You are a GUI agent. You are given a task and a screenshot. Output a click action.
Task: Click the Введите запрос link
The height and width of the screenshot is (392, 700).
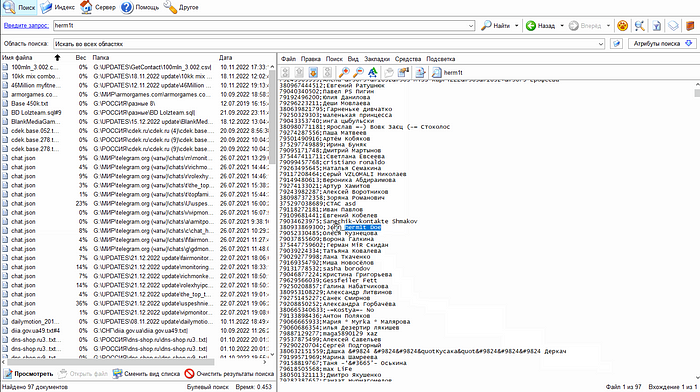pyautogui.click(x=26, y=25)
